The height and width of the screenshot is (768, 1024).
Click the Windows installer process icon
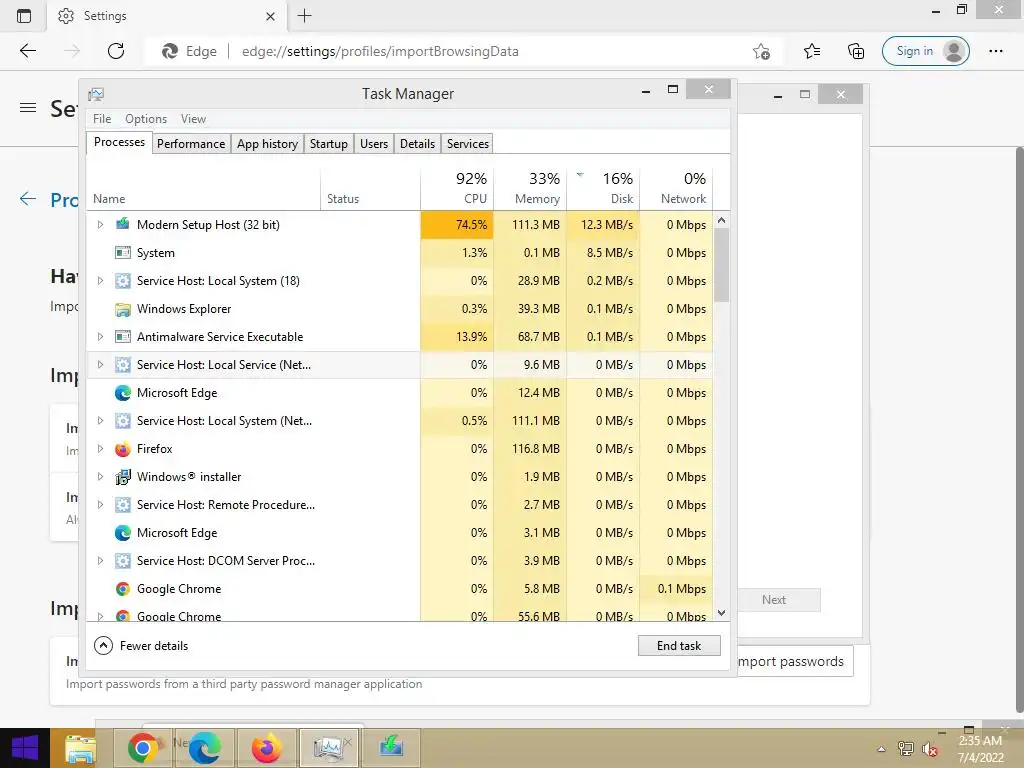(123, 477)
